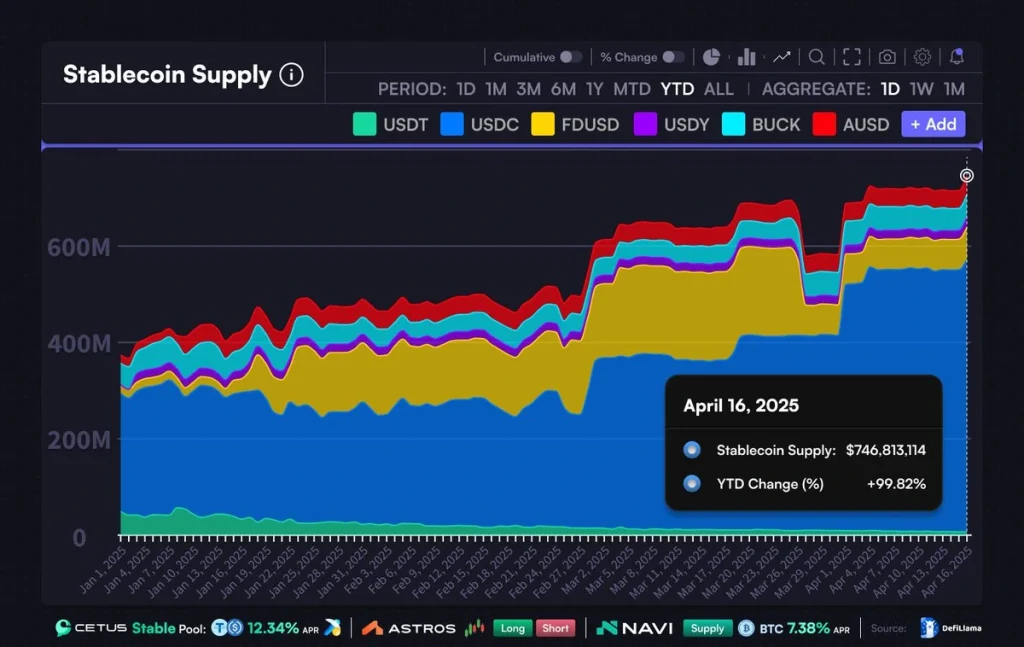Switch to pie chart view

(711, 57)
